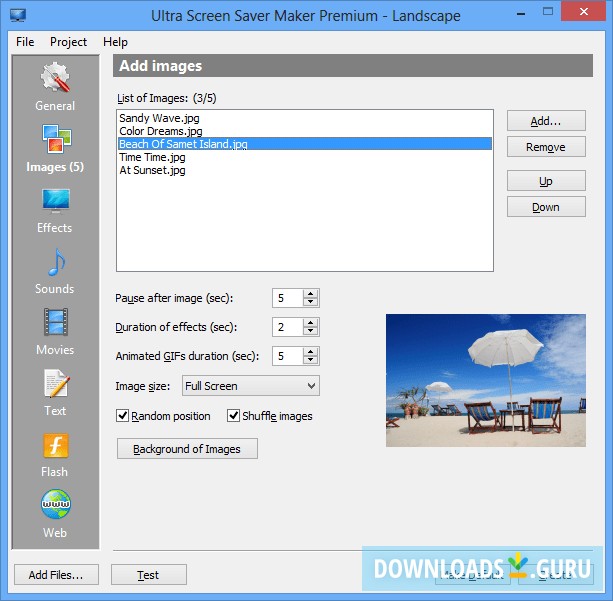Viewport: 613px width, 601px height.
Task: Switch to the Movies film strip icon
Action: 56,322
